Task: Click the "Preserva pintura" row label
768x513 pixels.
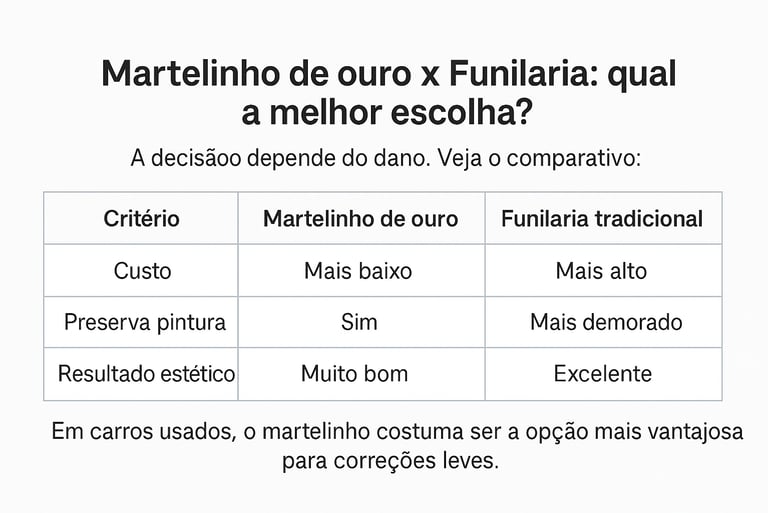Action: pos(144,322)
